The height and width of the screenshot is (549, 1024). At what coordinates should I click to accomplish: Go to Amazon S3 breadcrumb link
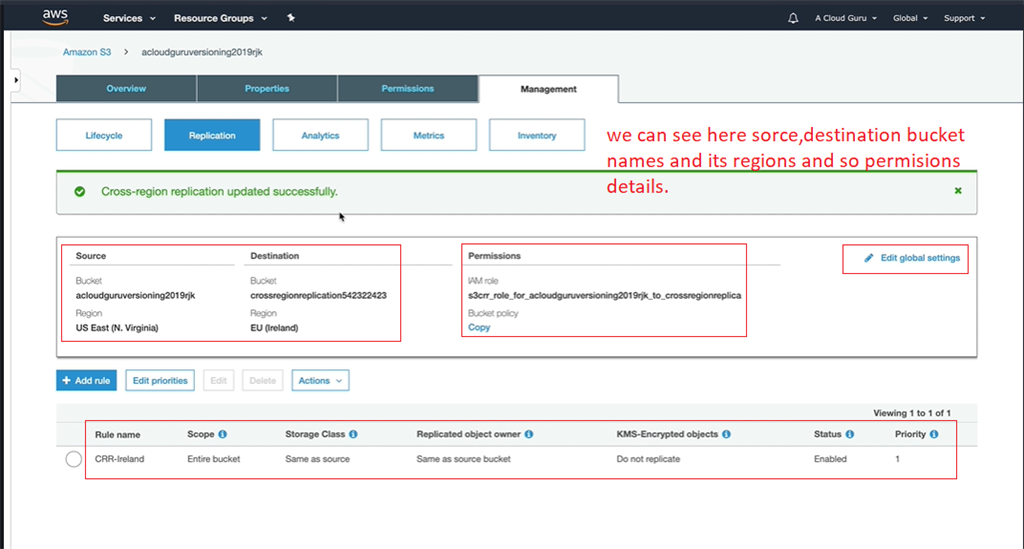coord(87,52)
